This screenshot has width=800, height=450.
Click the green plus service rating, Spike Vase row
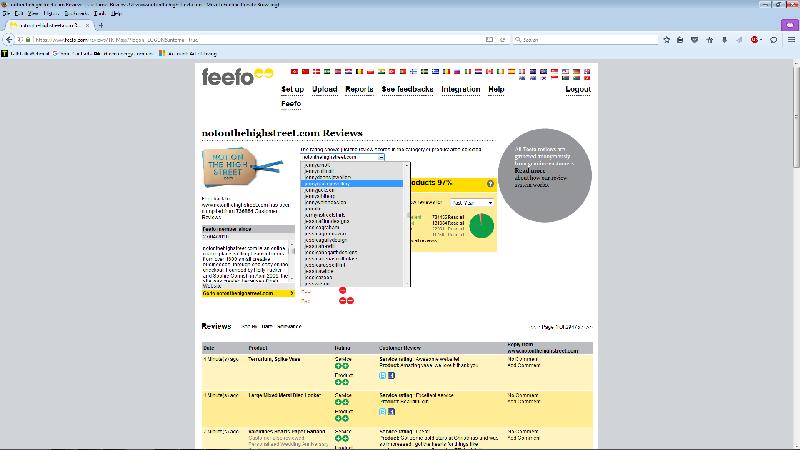(x=342, y=366)
